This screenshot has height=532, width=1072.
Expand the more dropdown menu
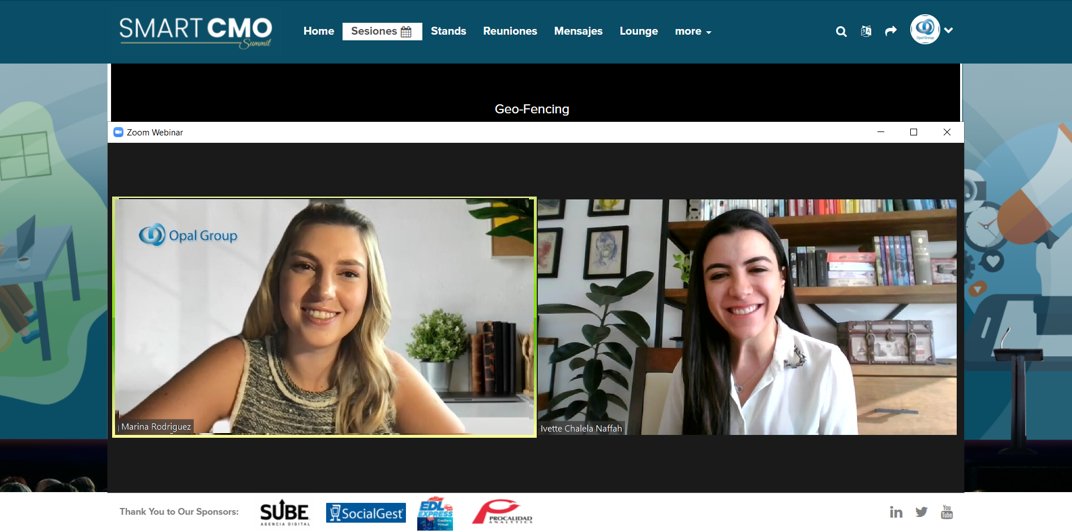pos(693,31)
